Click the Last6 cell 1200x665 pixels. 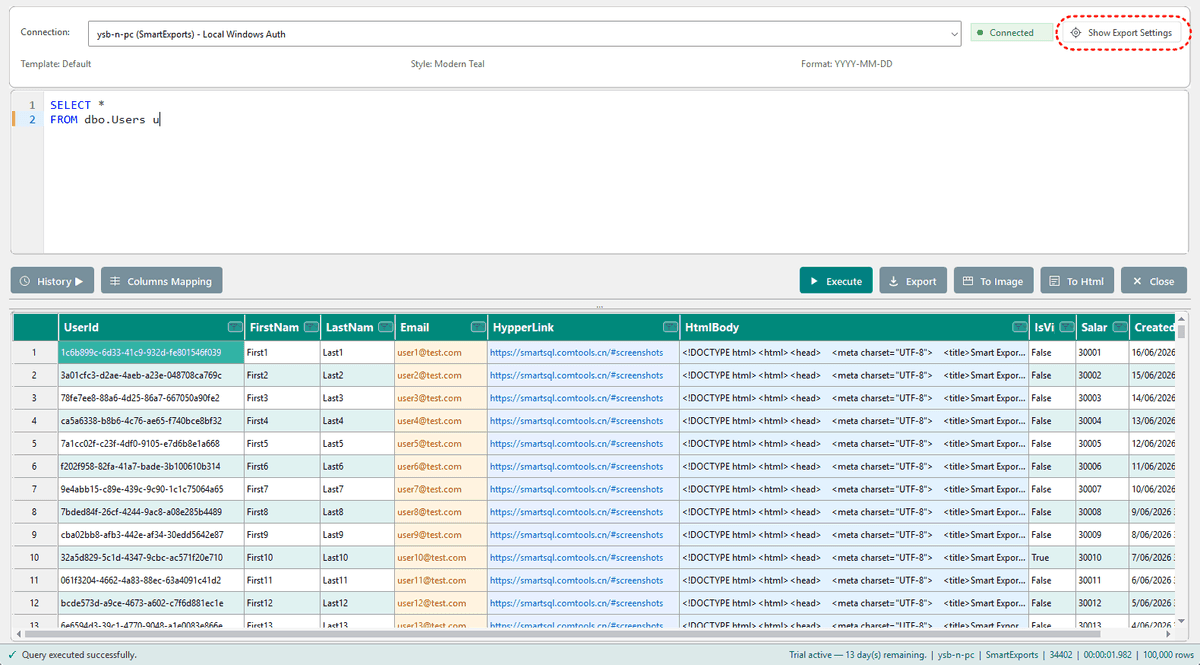point(357,466)
